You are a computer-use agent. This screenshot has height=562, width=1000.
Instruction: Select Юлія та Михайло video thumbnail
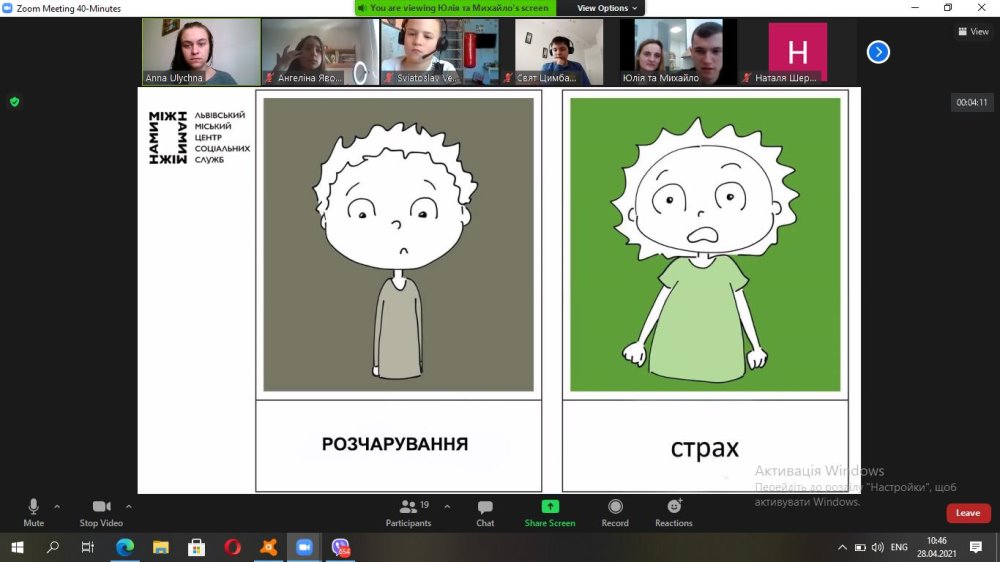tap(678, 52)
